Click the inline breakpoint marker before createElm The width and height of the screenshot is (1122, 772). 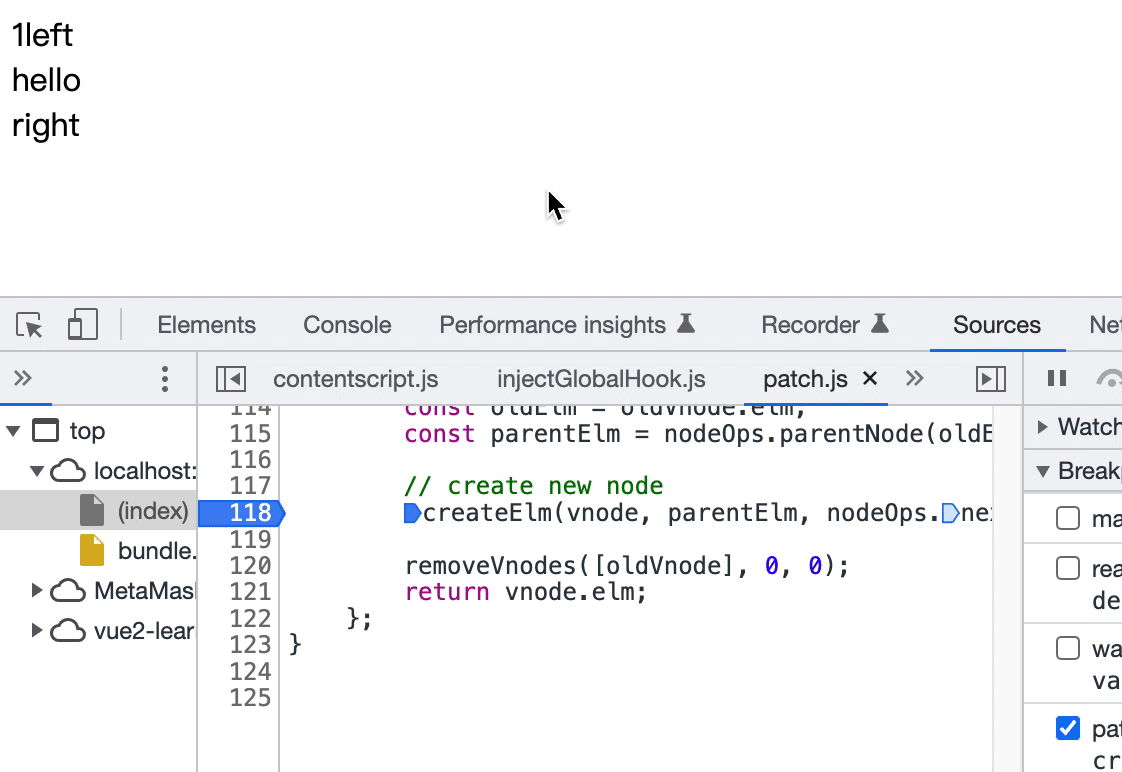coord(412,513)
